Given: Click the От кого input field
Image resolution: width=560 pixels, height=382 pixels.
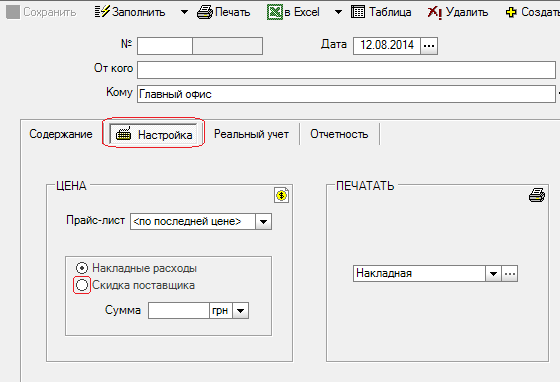Looking at the screenshot, I should click(x=346, y=70).
